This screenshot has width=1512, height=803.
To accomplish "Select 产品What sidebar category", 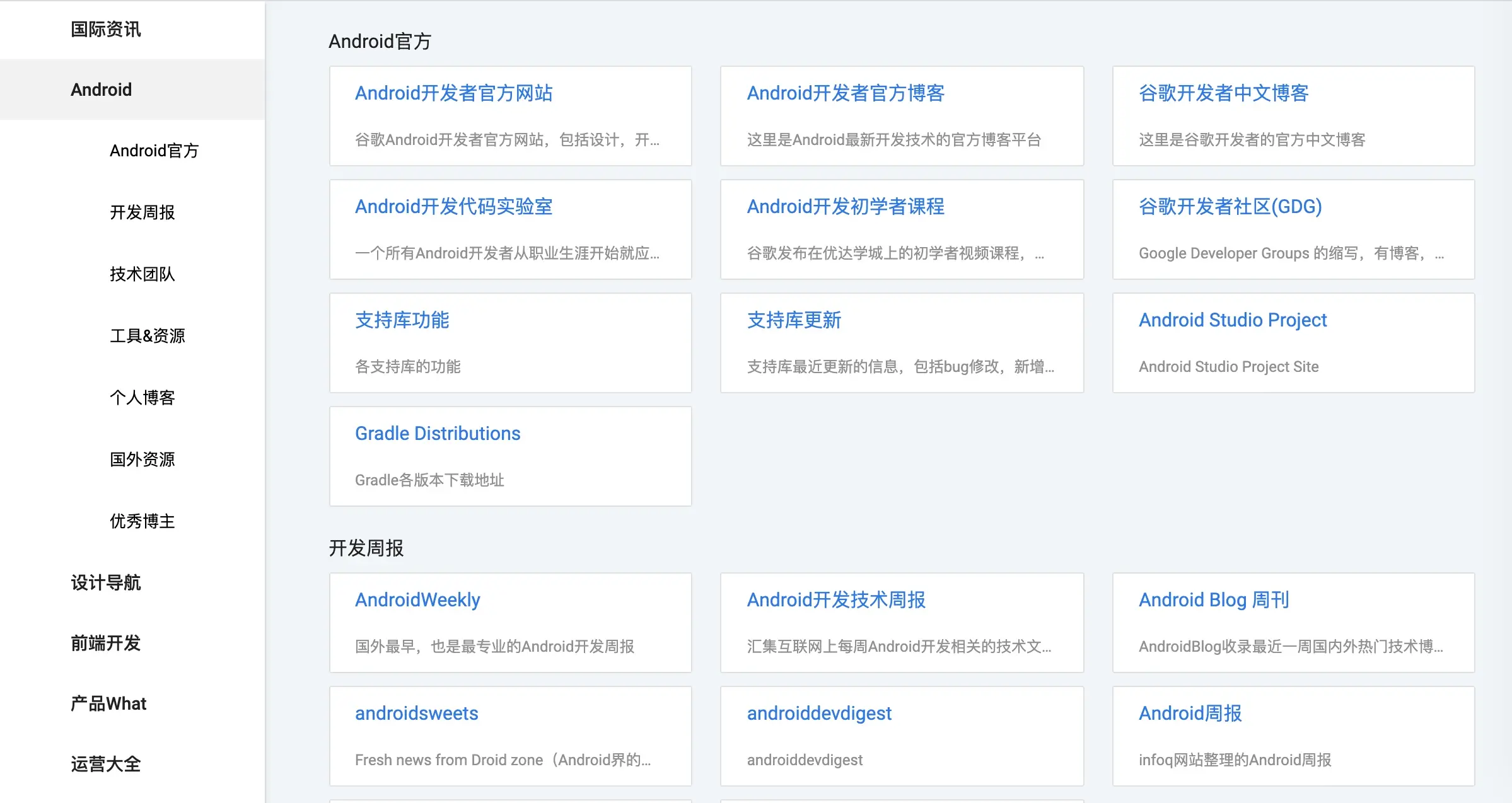I will (x=108, y=703).
